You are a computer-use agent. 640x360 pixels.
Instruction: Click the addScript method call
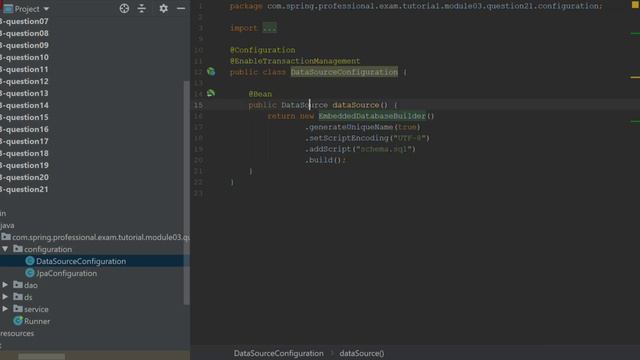tap(330, 149)
